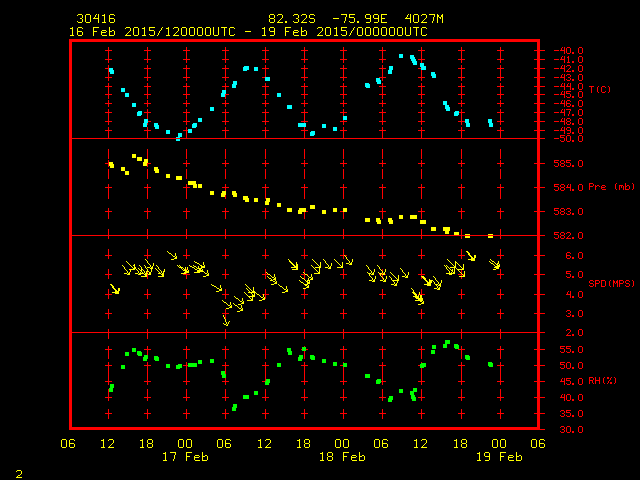Click the T(C) axis label
This screenshot has width=640, height=480.
click(x=600, y=89)
